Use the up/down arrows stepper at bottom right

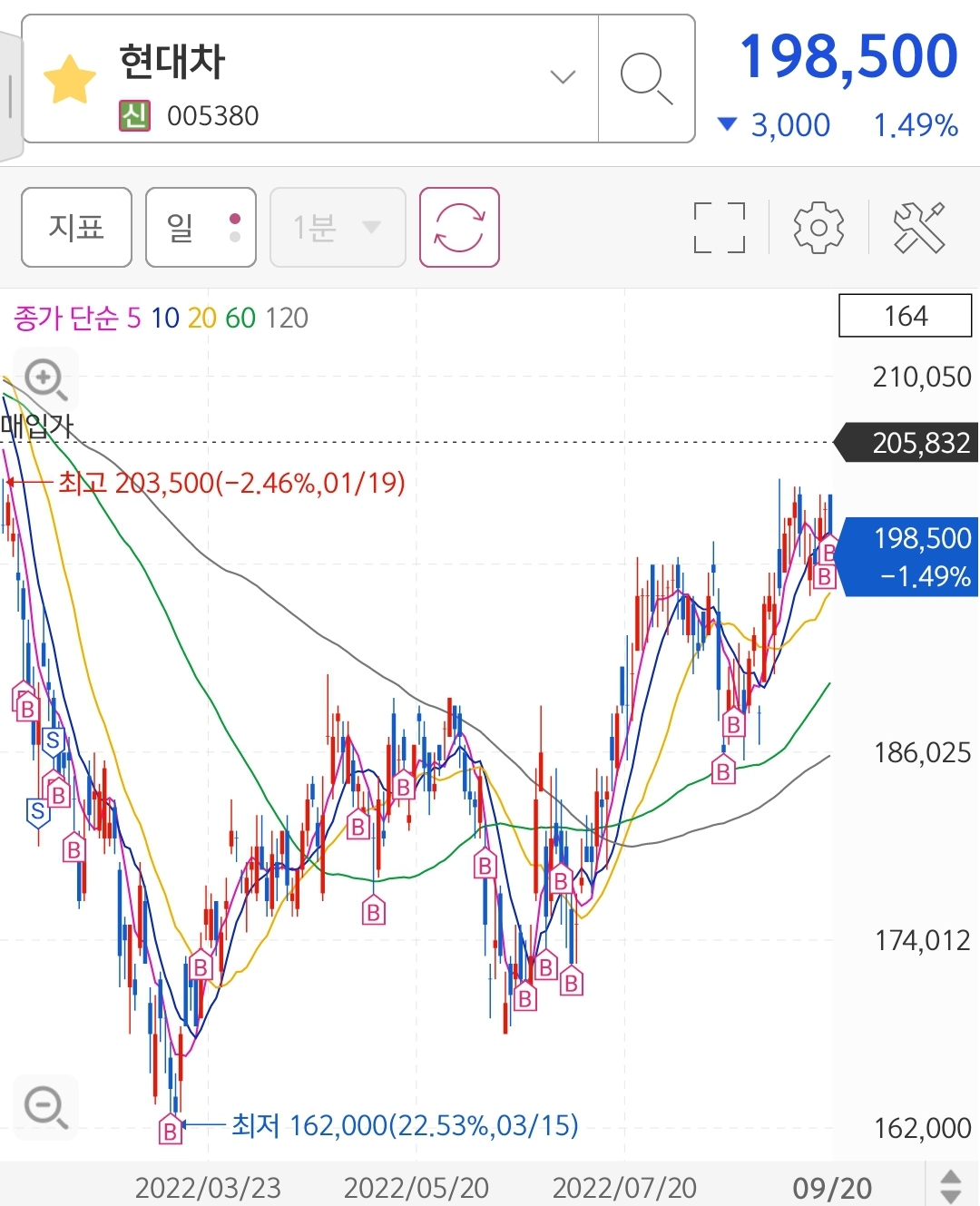pyautogui.click(x=950, y=1186)
